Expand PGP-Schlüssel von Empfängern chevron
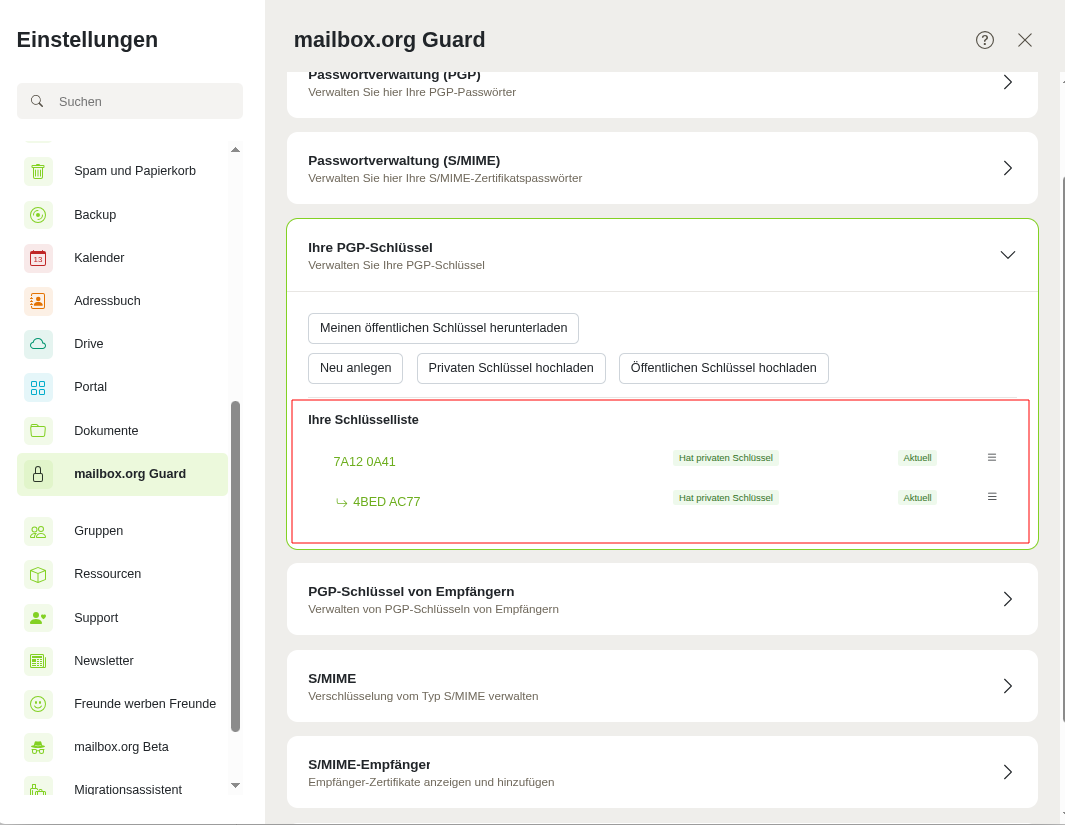Screen dimensions: 1065x825 click(x=1008, y=599)
